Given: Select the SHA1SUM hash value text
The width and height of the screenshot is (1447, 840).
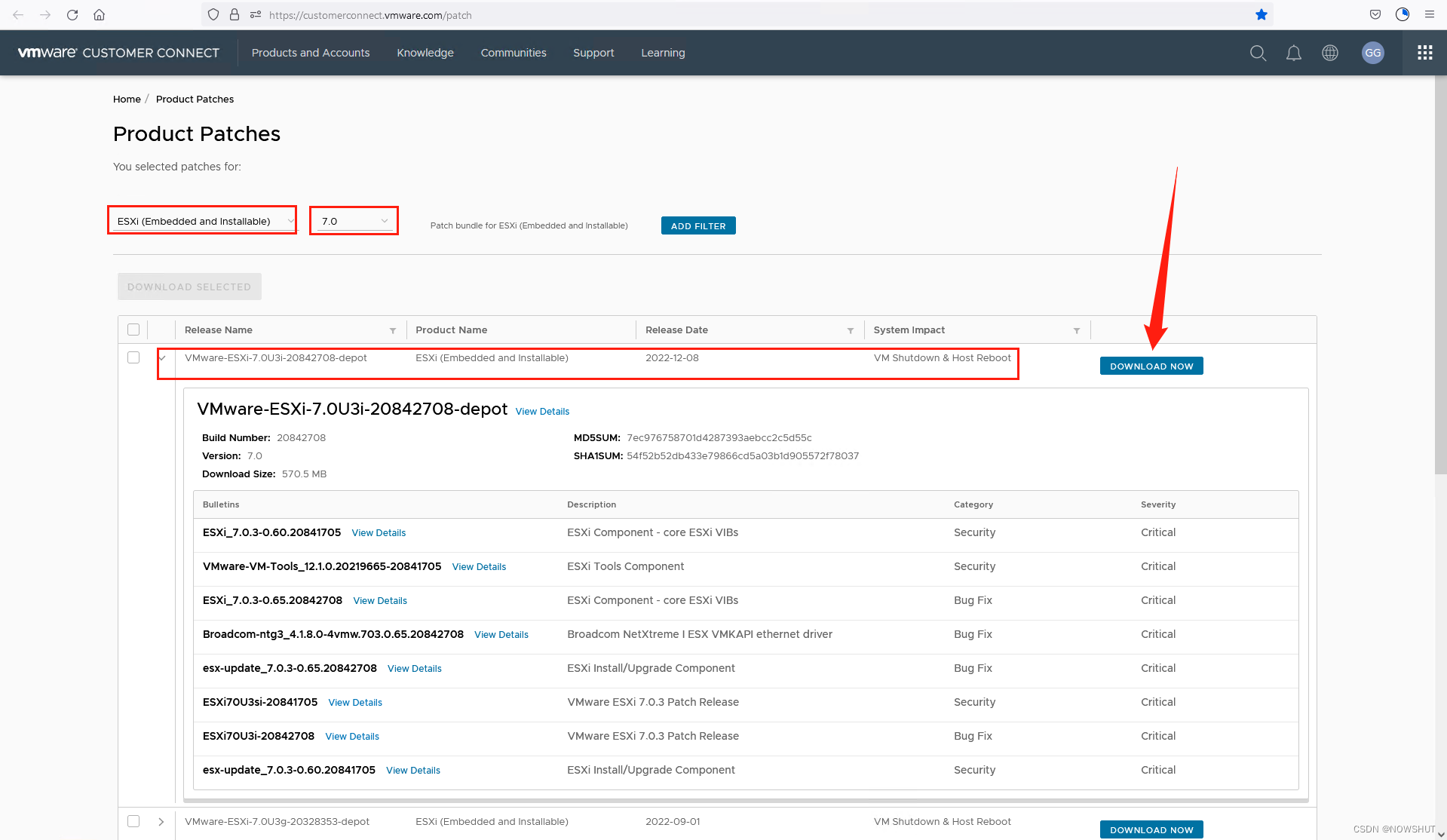Looking at the screenshot, I should click(x=743, y=456).
